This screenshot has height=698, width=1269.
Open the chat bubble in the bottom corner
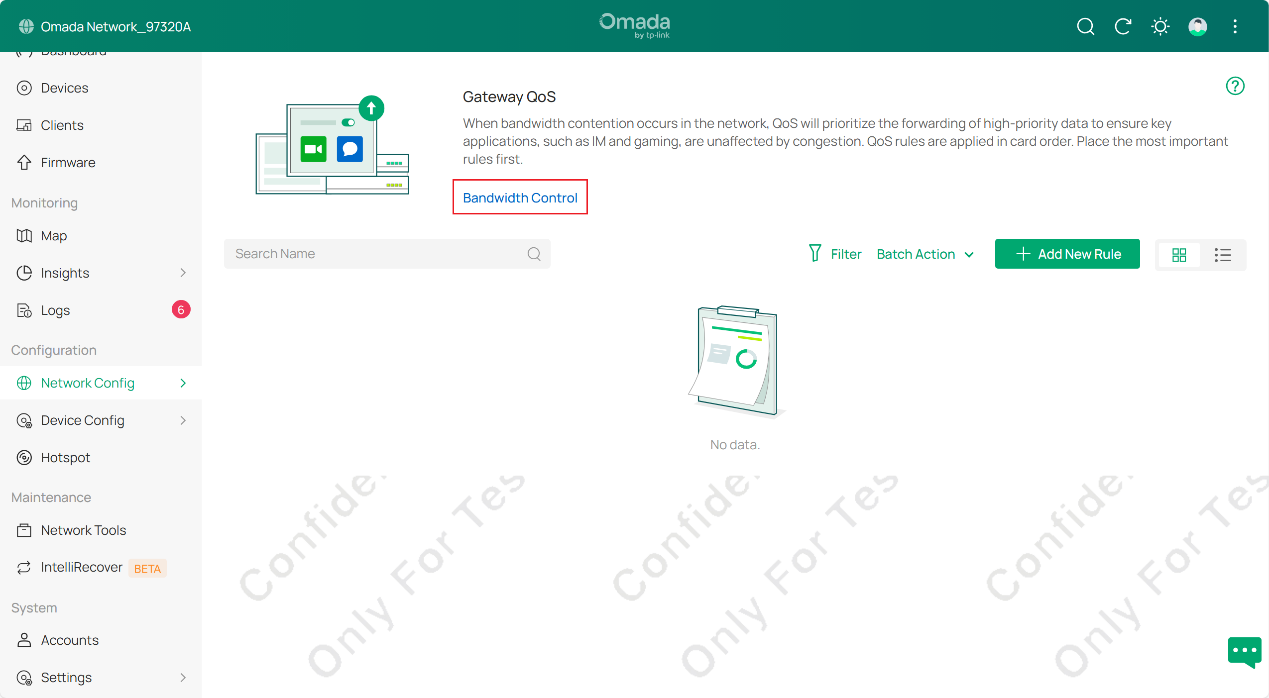click(1244, 652)
